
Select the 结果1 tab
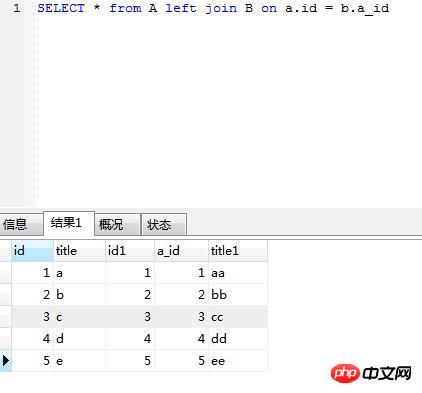69,223
